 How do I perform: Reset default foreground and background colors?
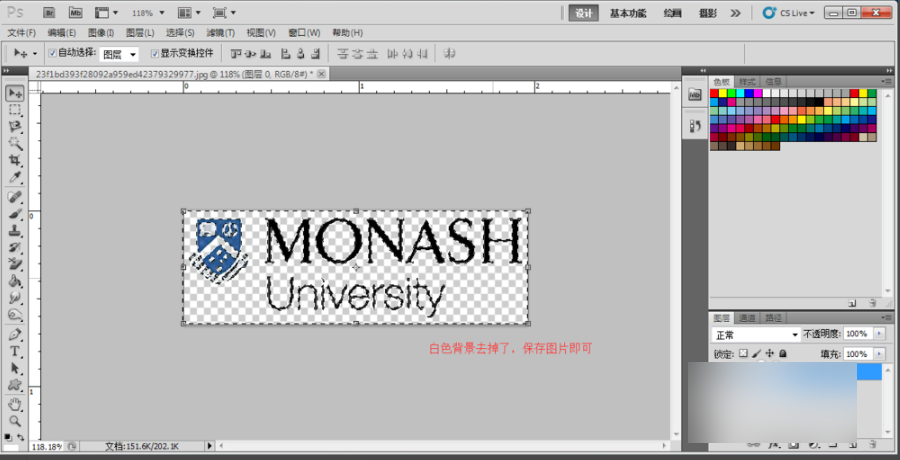7,437
